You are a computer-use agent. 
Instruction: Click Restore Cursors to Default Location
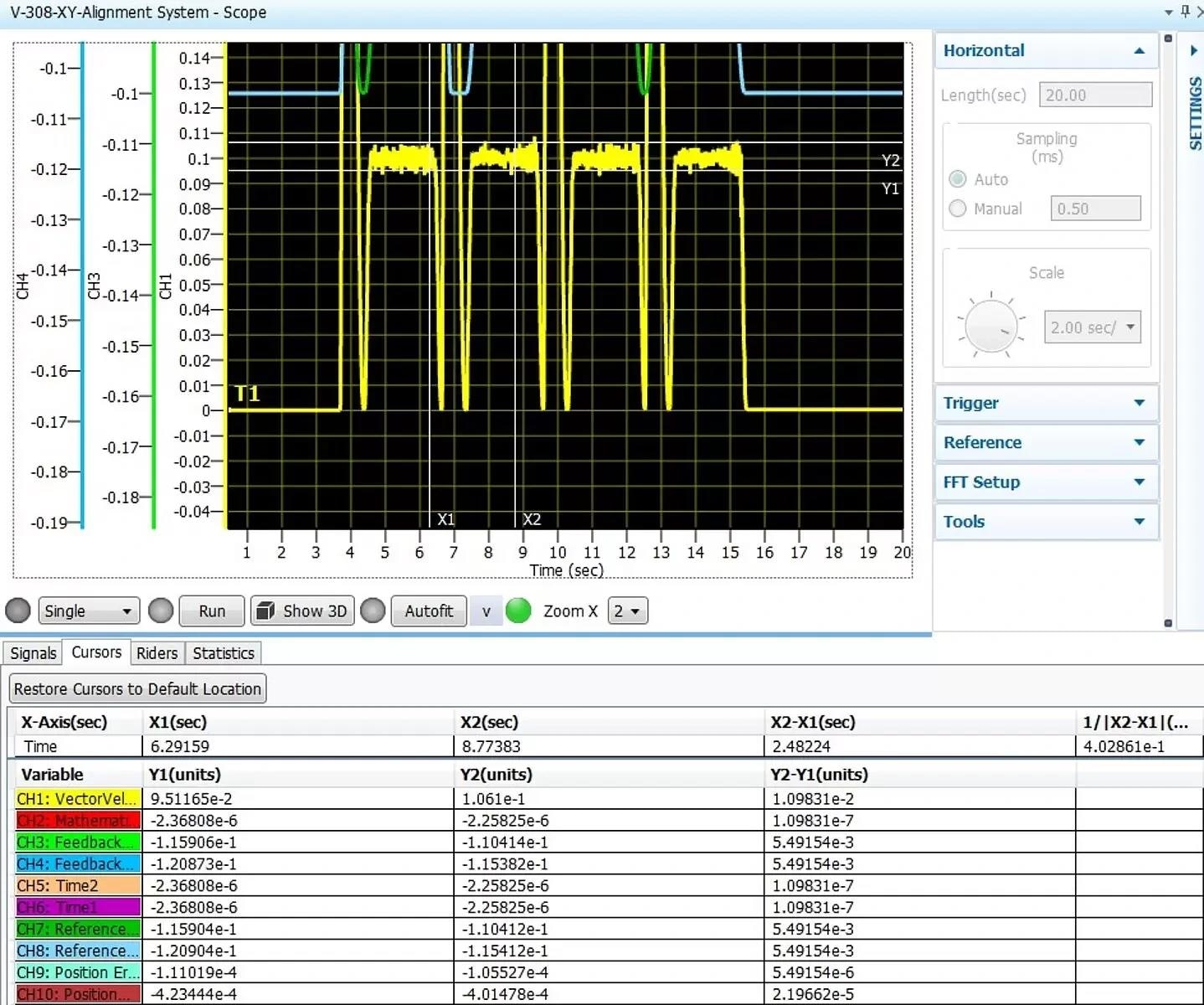137,688
